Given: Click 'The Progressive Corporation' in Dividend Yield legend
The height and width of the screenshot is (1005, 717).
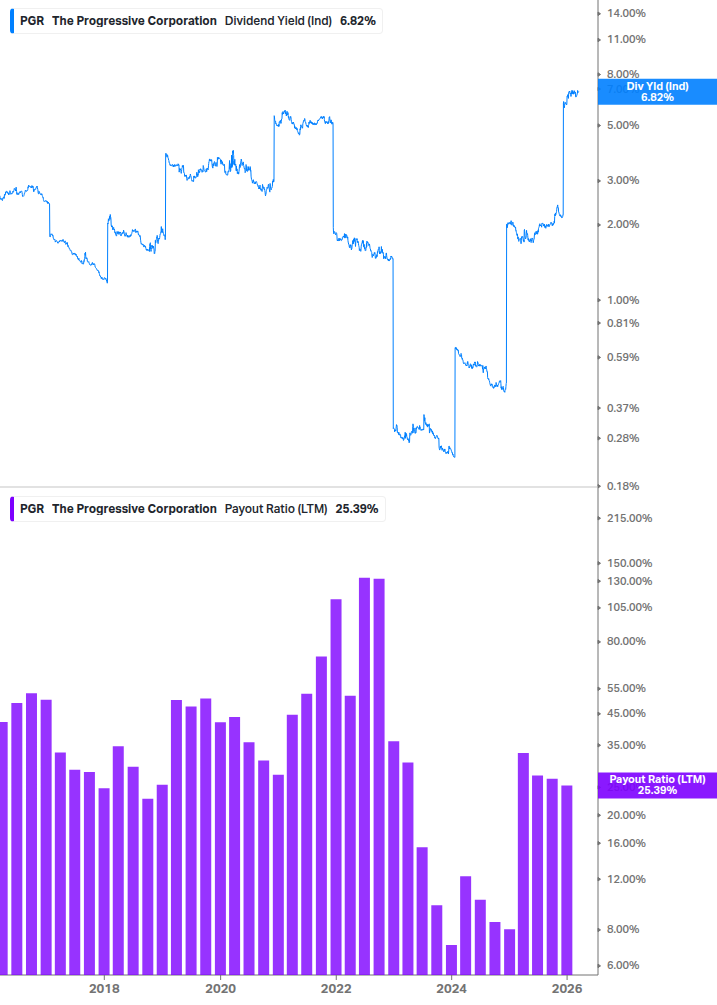Looking at the screenshot, I should (x=134, y=21).
